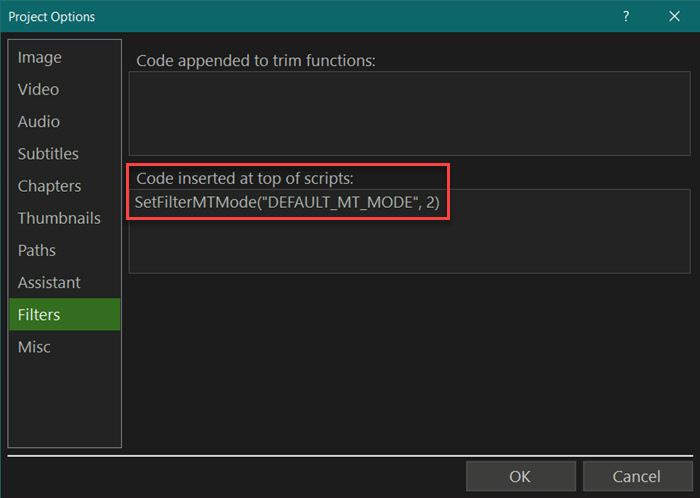Click the Project Options title bar

tap(312, 17)
